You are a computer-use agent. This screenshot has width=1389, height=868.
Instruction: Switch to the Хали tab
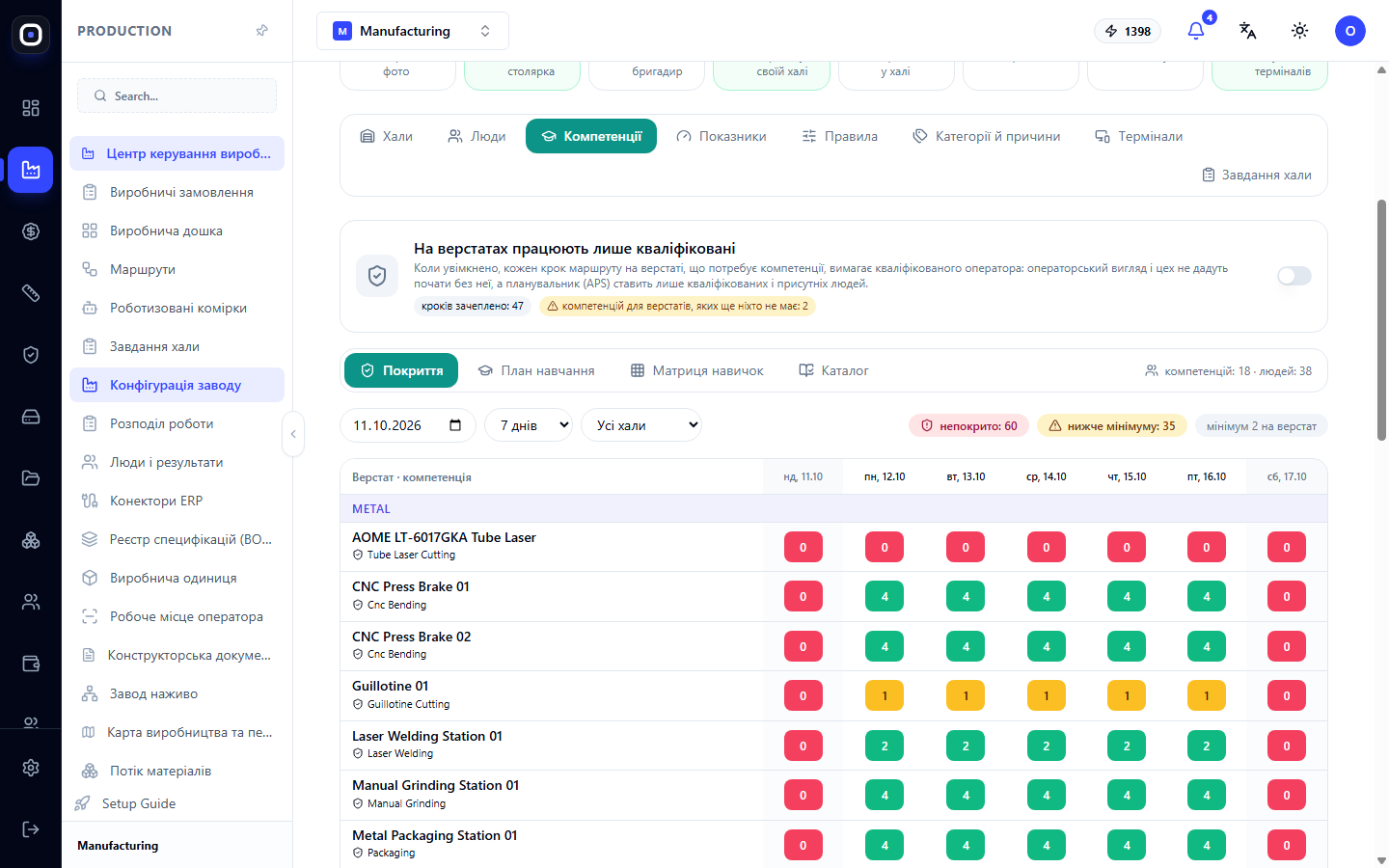pyautogui.click(x=386, y=136)
